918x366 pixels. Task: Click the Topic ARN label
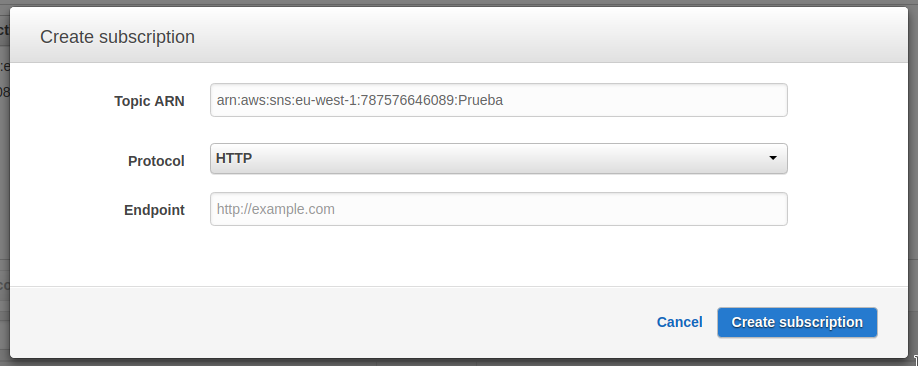pos(149,101)
